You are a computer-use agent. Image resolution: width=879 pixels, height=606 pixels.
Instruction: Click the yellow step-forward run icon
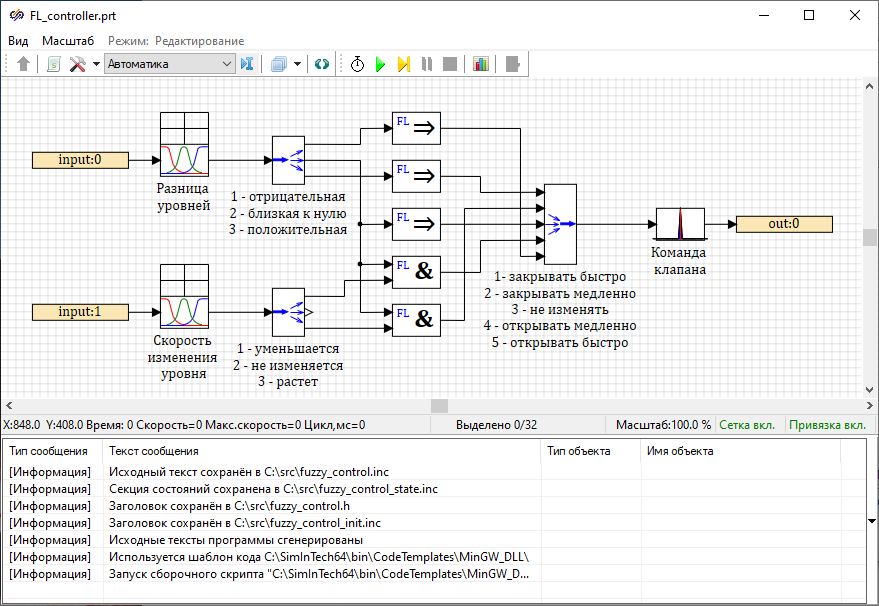pyautogui.click(x=403, y=64)
